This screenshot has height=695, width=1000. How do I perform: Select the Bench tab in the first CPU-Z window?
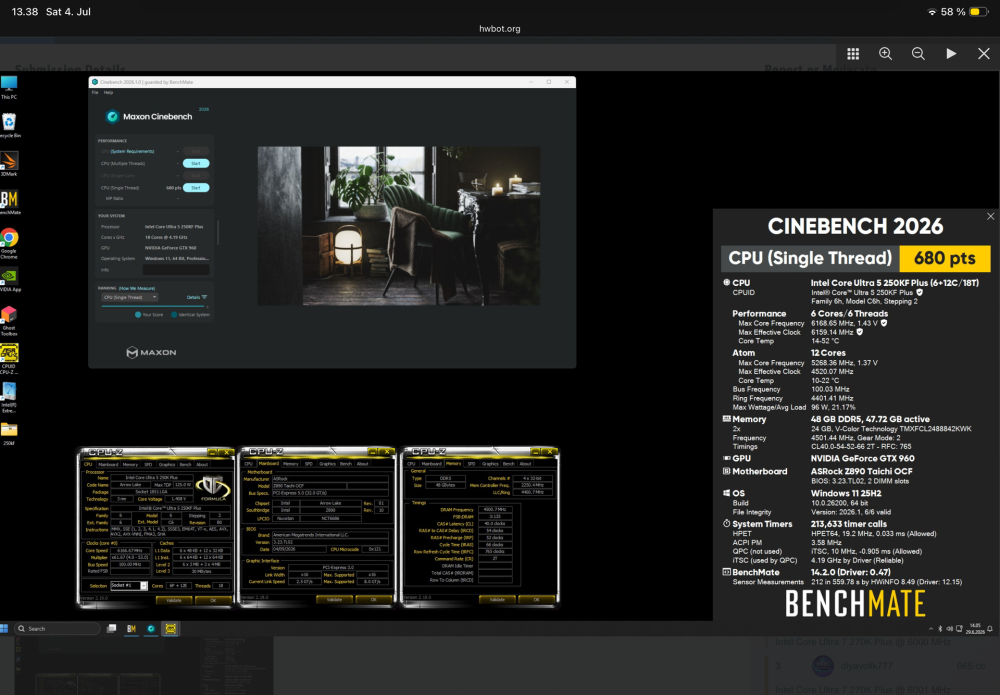point(185,464)
